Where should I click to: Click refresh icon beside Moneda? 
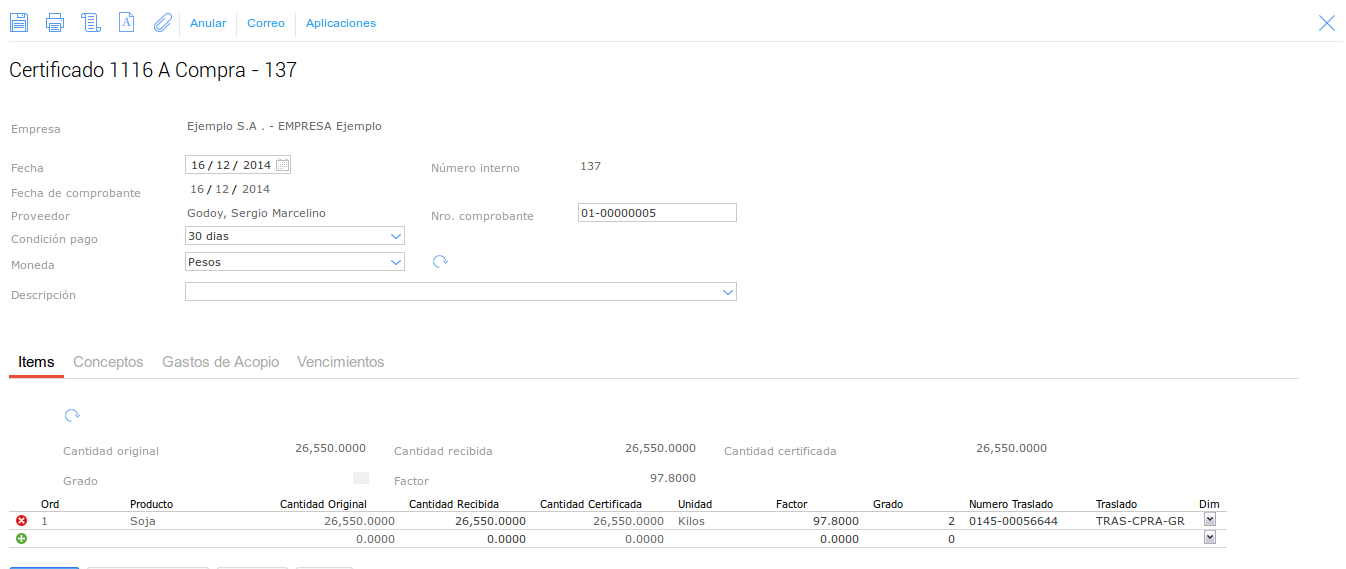440,262
